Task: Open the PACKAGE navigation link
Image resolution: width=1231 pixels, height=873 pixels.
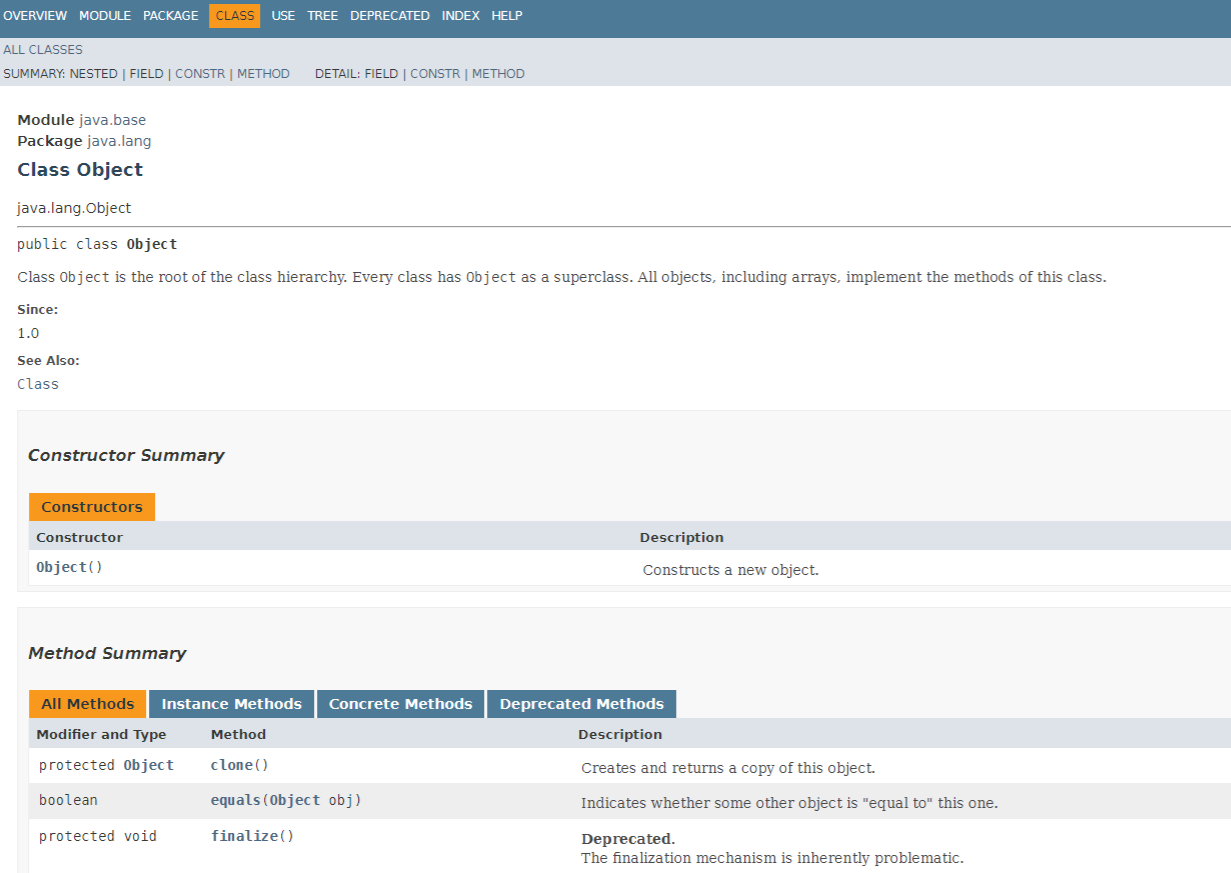Action: (x=171, y=16)
